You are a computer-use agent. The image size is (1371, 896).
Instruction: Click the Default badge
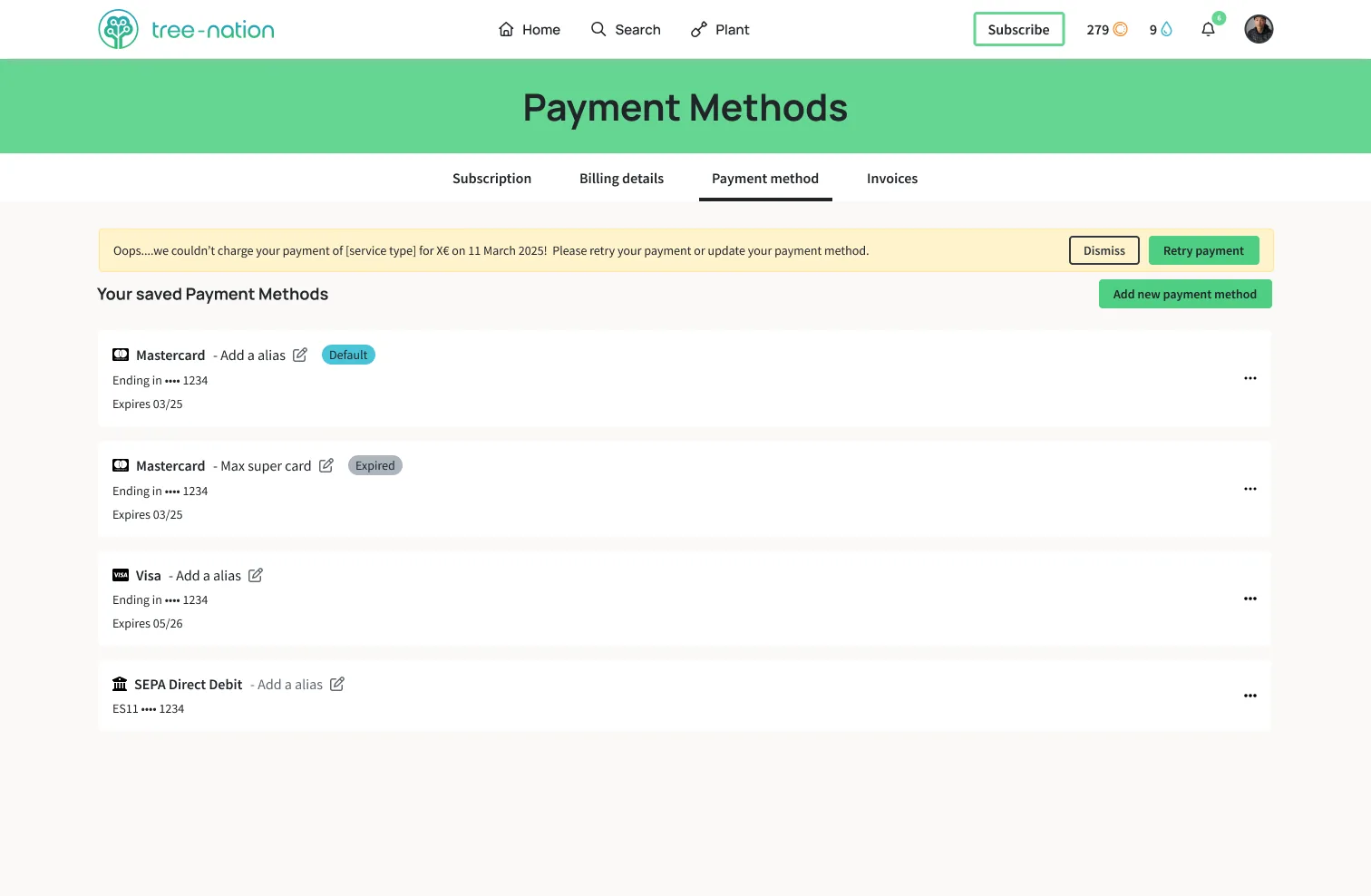click(348, 355)
